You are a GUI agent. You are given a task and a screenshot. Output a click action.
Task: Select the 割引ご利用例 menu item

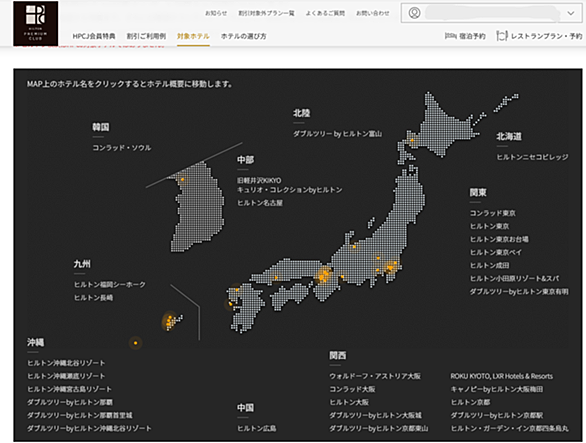click(x=146, y=36)
